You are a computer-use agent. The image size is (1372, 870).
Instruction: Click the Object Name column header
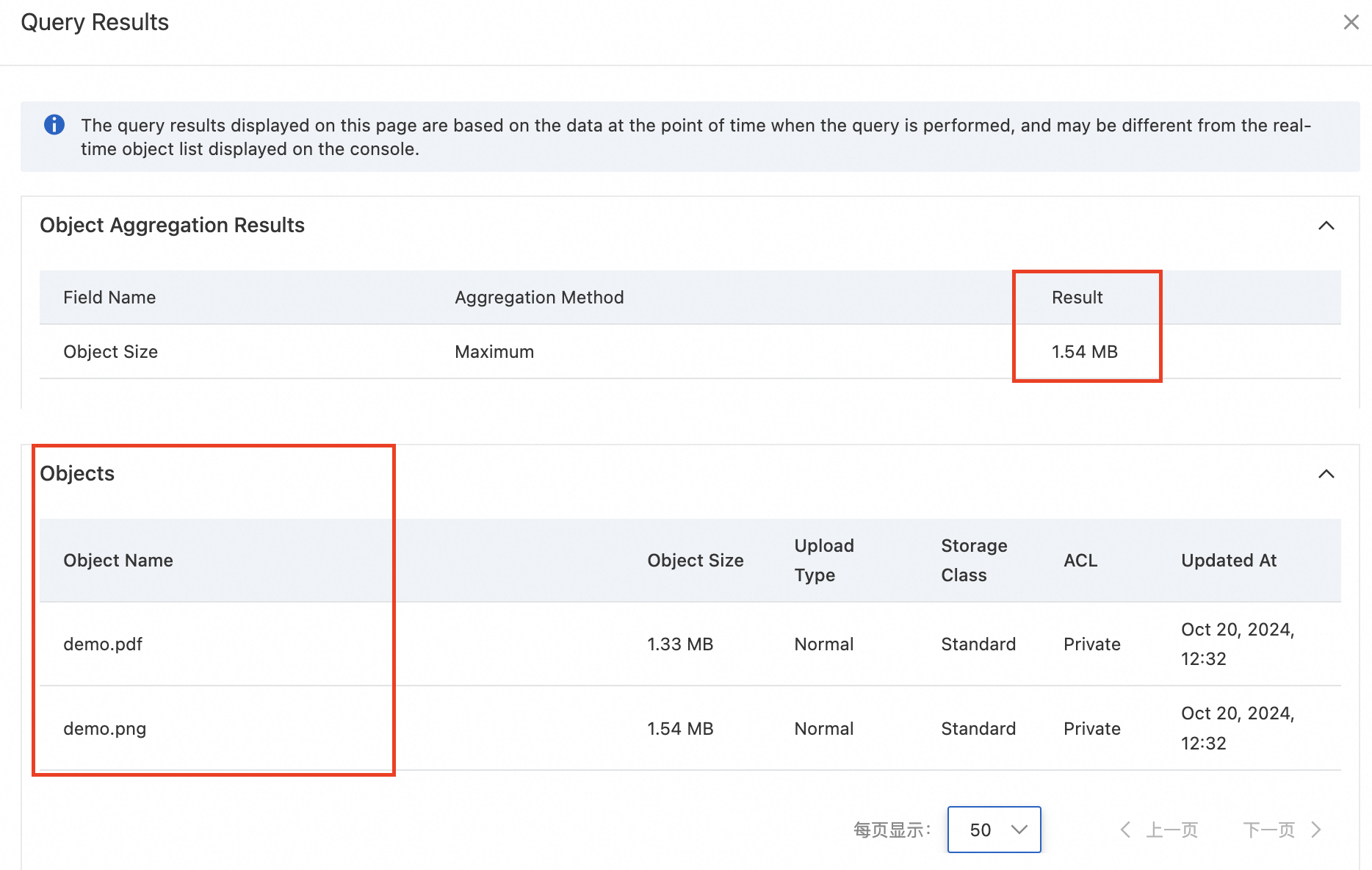118,561
